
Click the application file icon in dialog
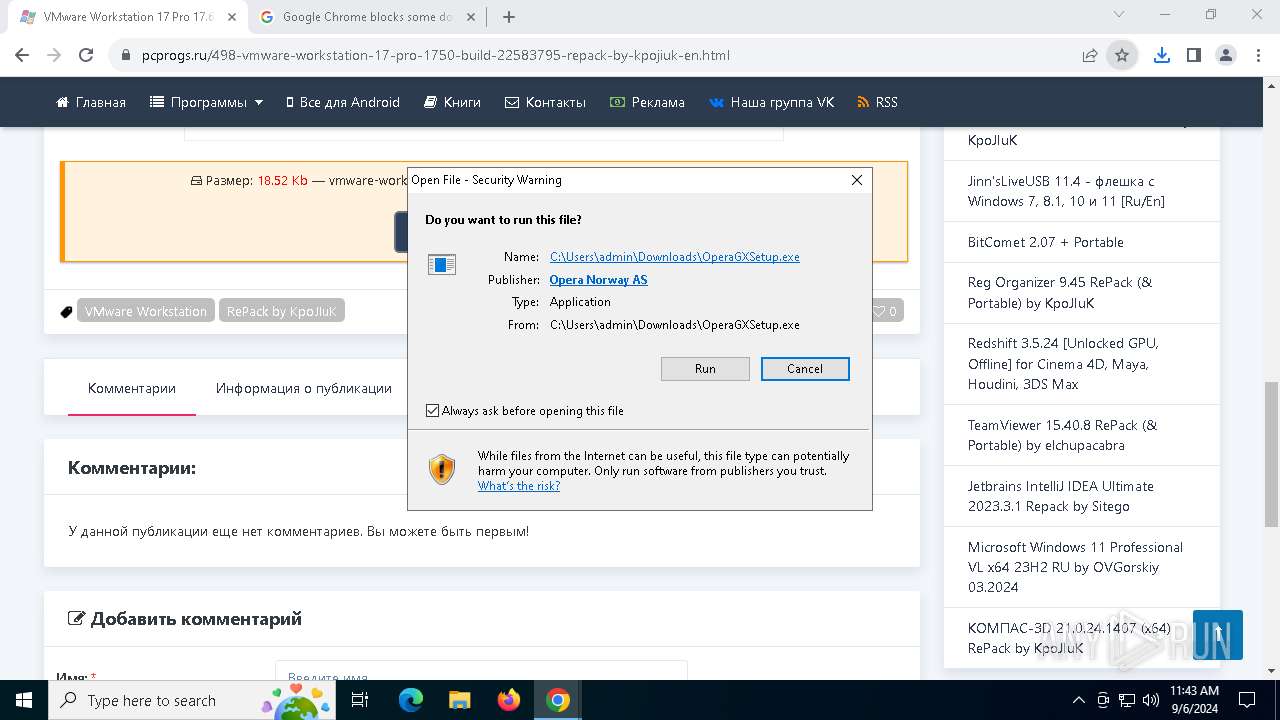pyautogui.click(x=442, y=264)
